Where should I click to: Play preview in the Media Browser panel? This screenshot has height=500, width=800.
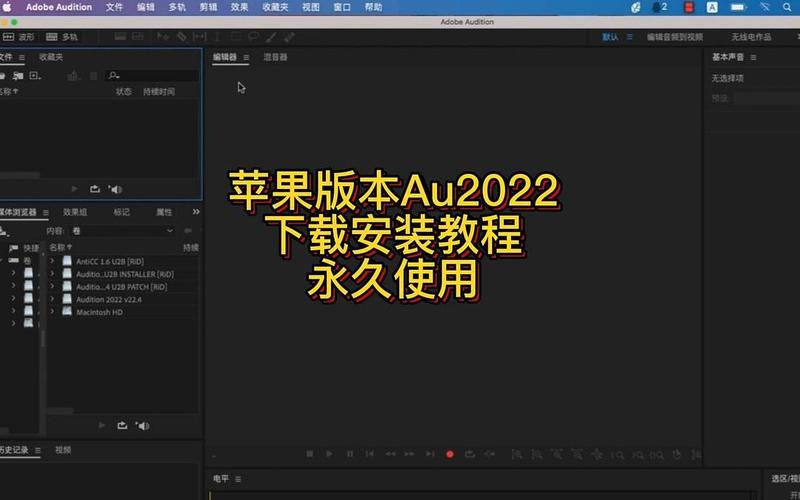pyautogui.click(x=102, y=425)
